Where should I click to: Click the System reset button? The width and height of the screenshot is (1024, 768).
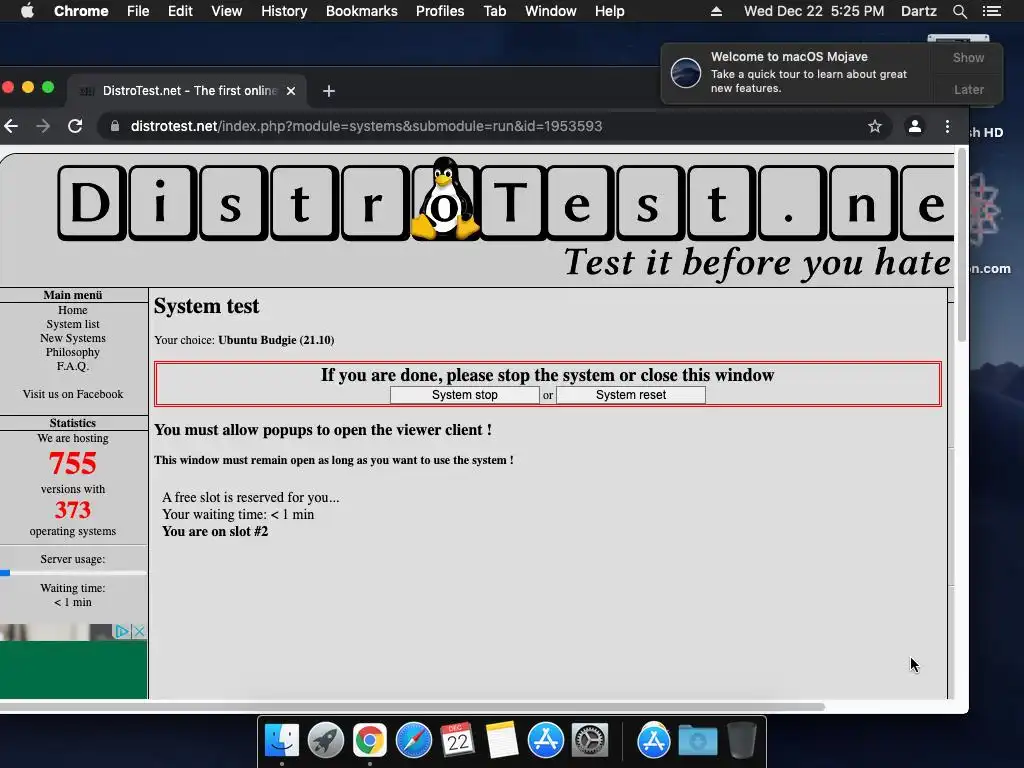(631, 395)
